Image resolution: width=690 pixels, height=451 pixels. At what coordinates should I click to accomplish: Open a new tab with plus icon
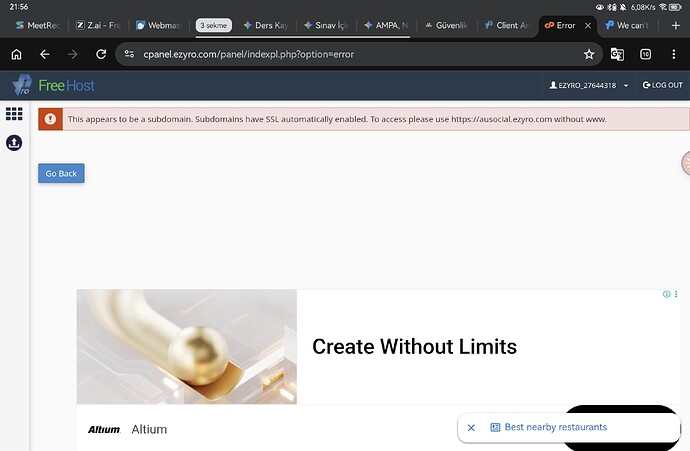pyautogui.click(x=676, y=26)
